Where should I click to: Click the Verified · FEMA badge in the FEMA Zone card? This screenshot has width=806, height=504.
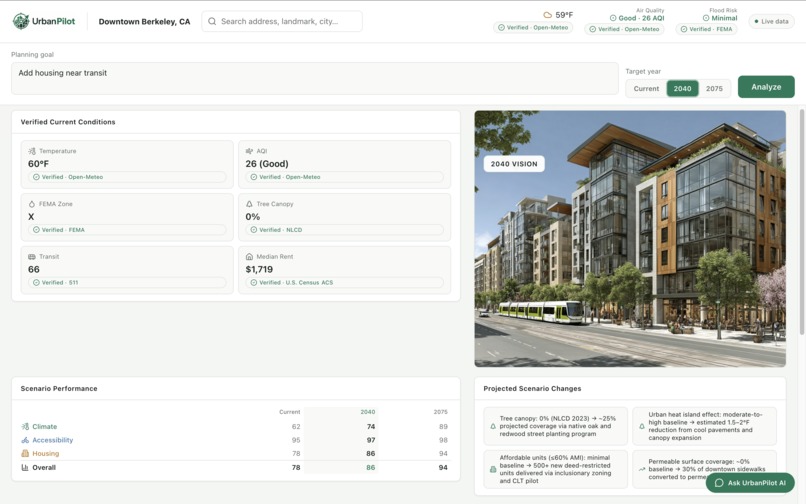[127, 230]
